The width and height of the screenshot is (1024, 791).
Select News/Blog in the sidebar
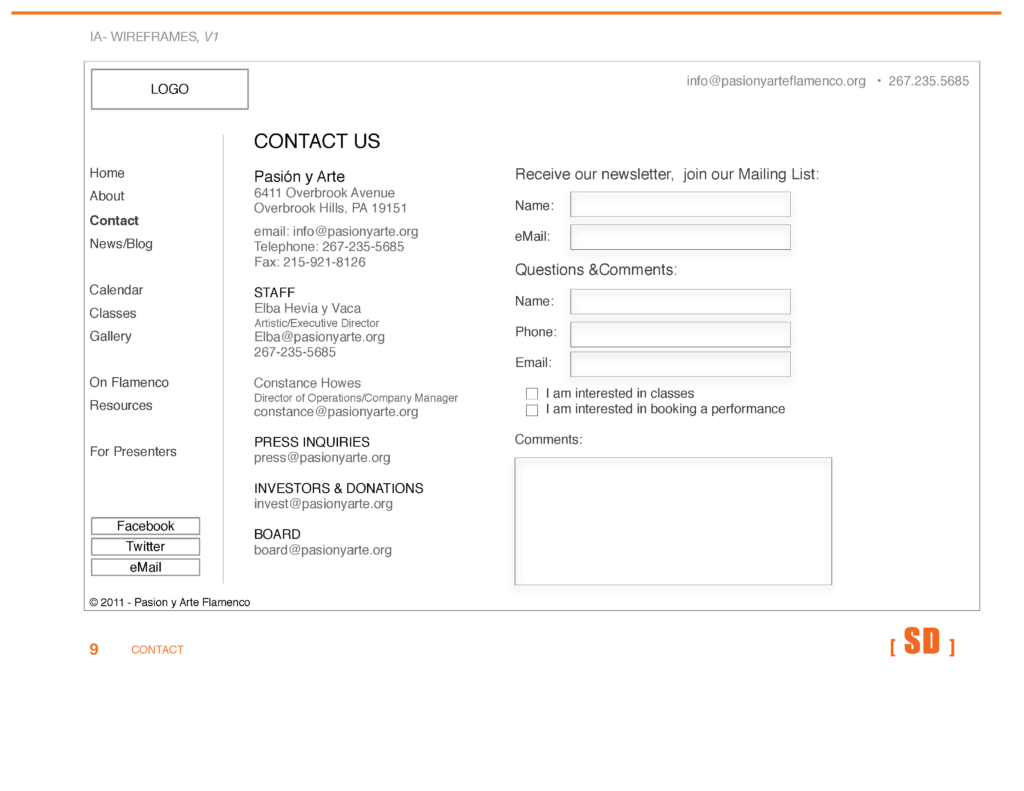[121, 244]
